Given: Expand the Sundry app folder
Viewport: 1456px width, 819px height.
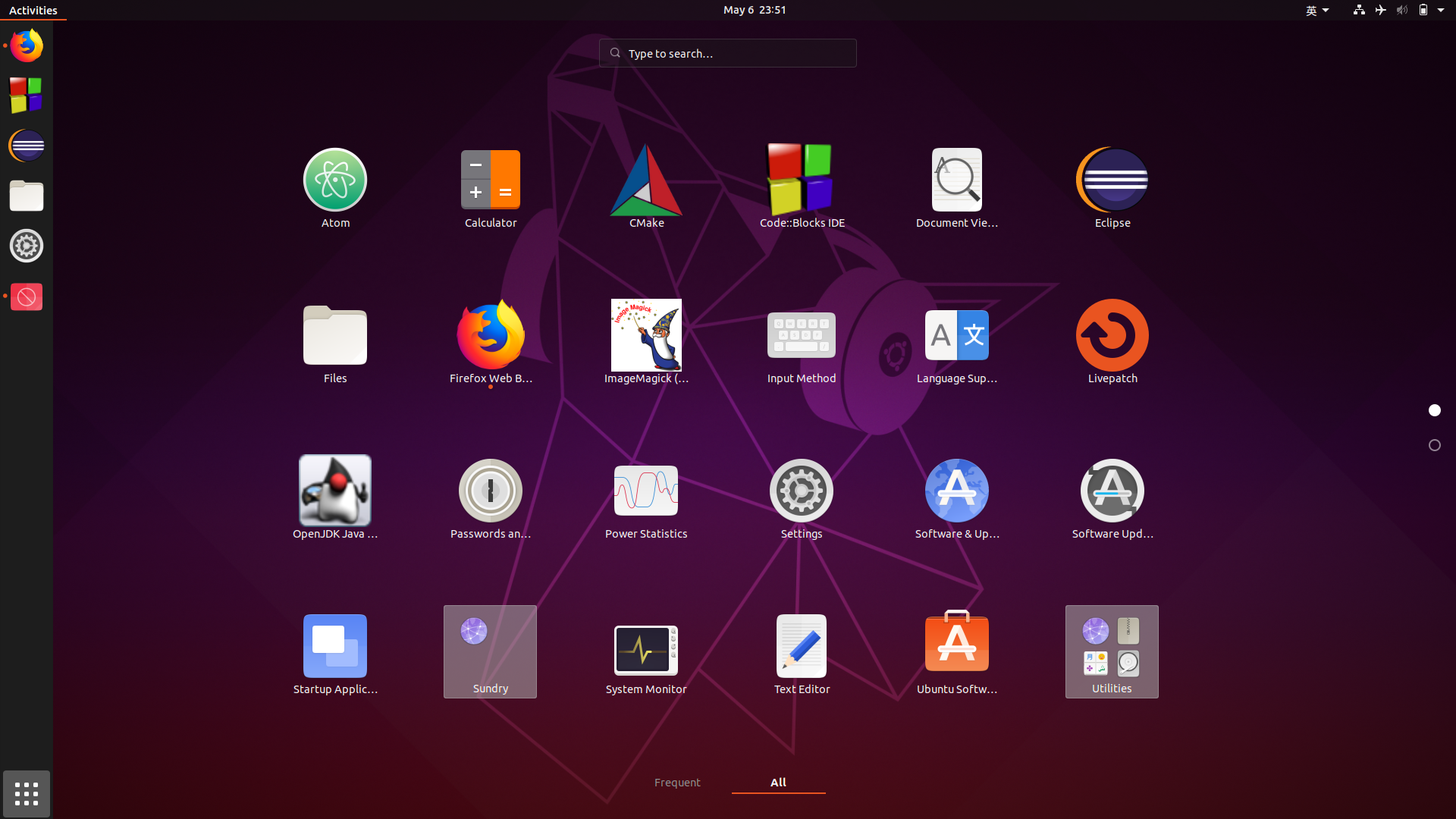Looking at the screenshot, I should [491, 651].
